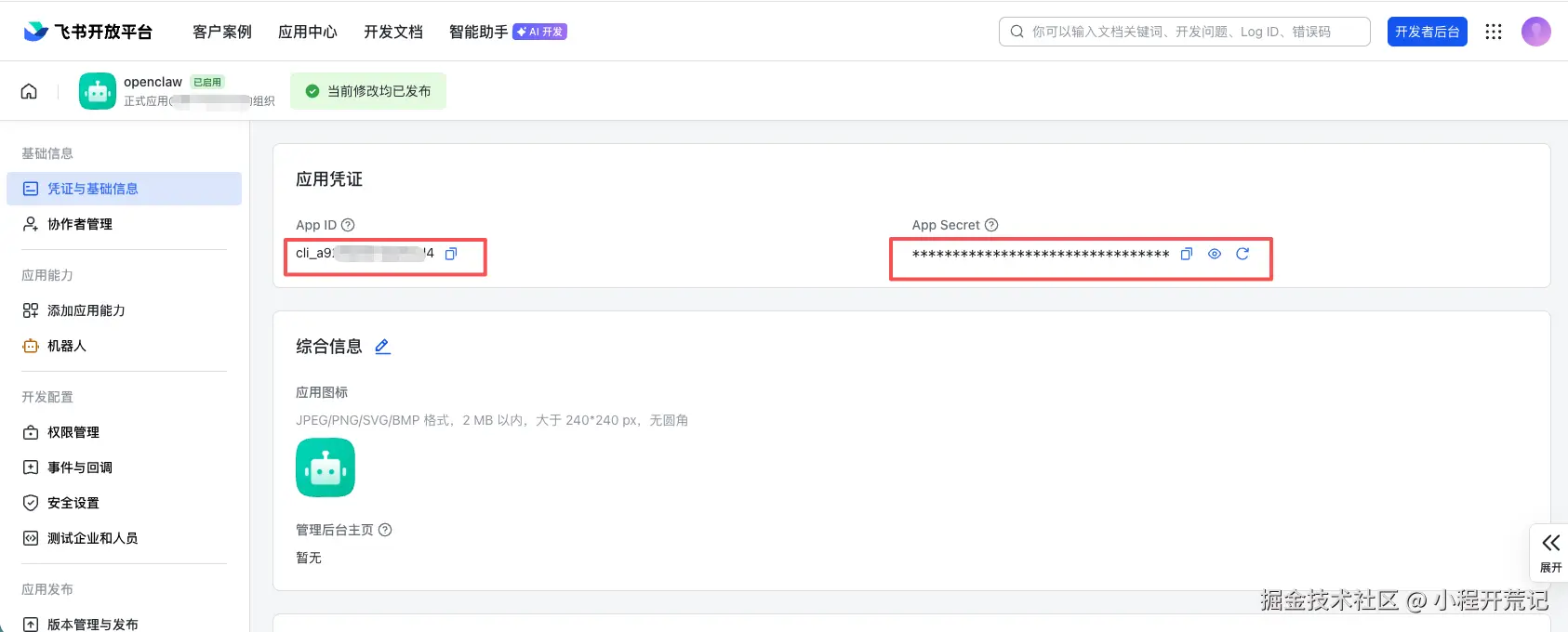
Task: Click help icon next to 管理后台主页
Action: 385,530
